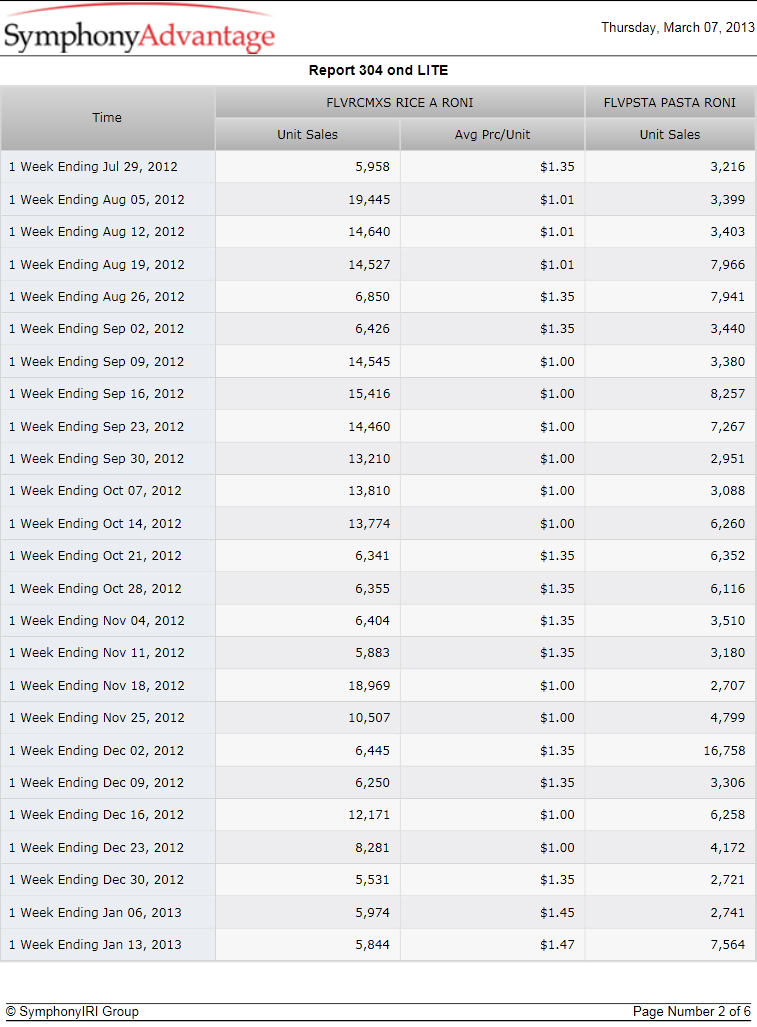Screen dimensions: 757x1027
Task: Click the FLVRCMXS RICE A RONI header
Action: point(399,102)
